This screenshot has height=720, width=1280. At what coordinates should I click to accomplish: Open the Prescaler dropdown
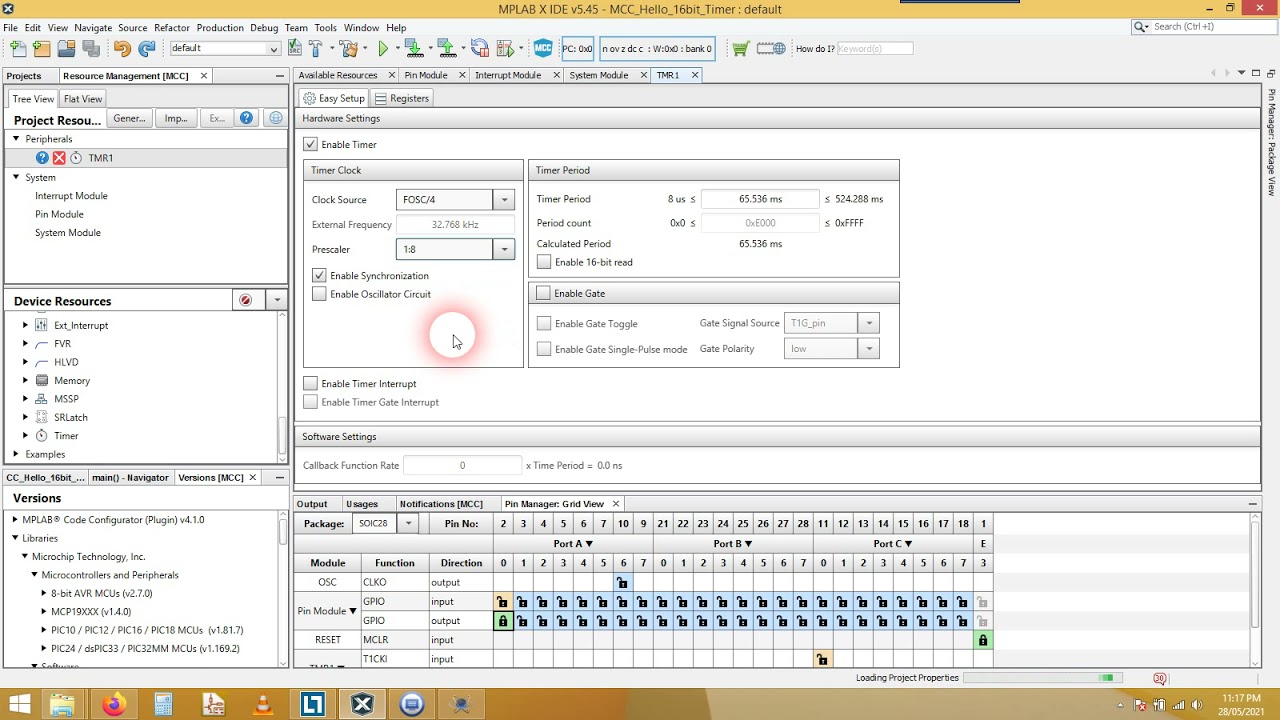pyautogui.click(x=505, y=249)
